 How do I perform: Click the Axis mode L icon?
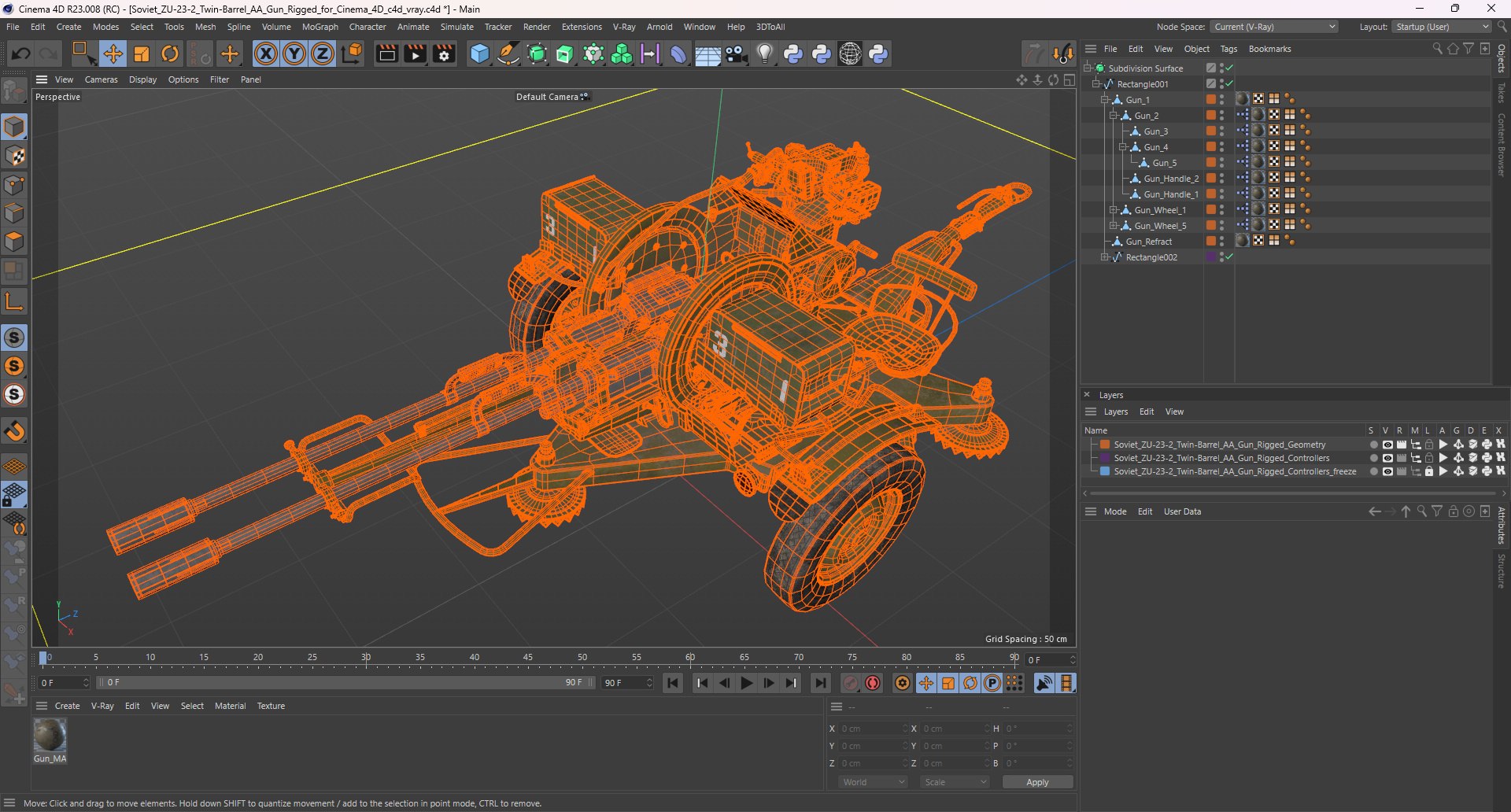click(x=14, y=301)
